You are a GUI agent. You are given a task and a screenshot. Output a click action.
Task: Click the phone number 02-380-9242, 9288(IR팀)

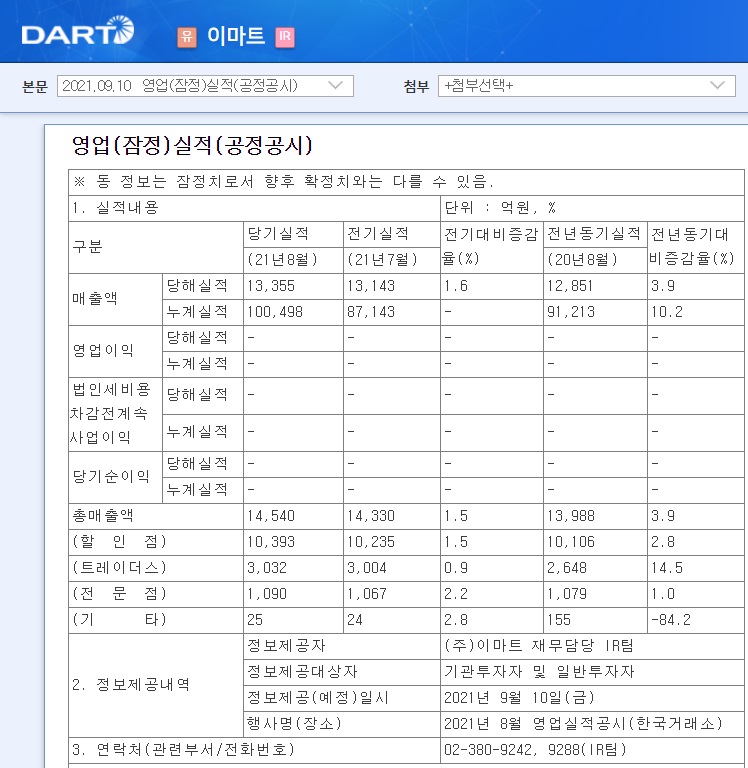tap(535, 749)
